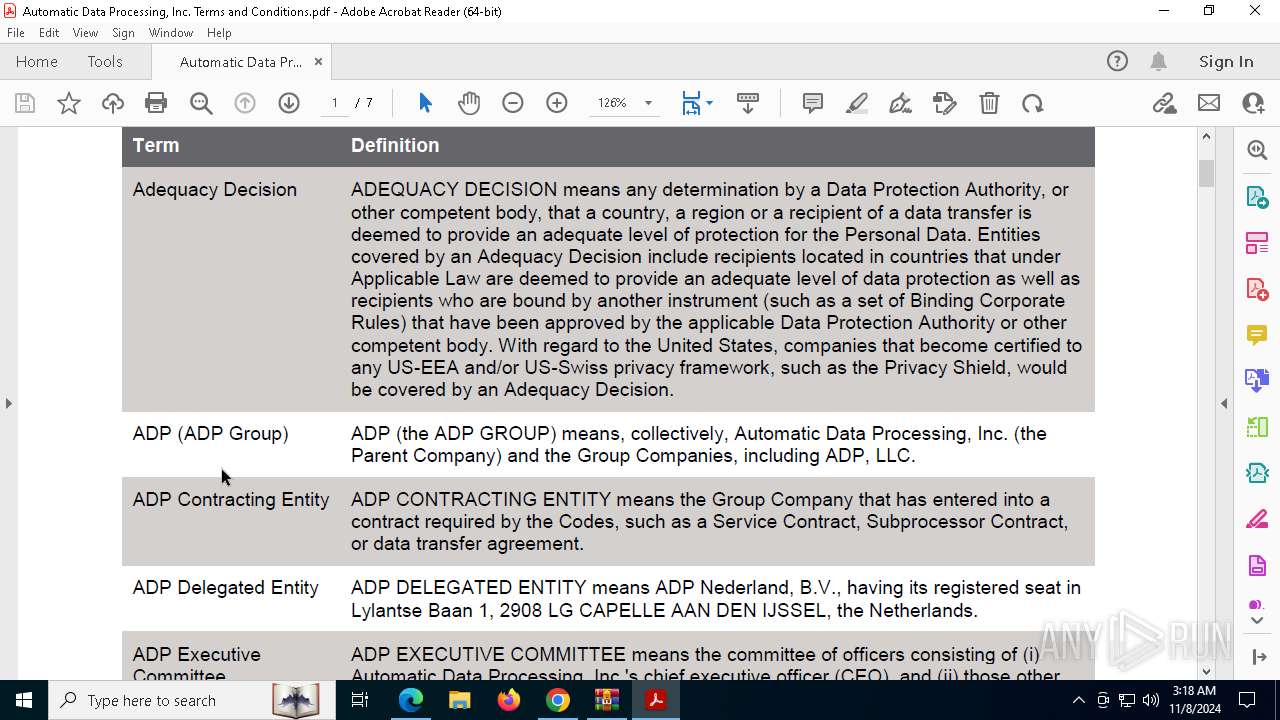Image resolution: width=1280 pixels, height=720 pixels.
Task: Enable scrolling read mode icon
Action: pos(748,103)
